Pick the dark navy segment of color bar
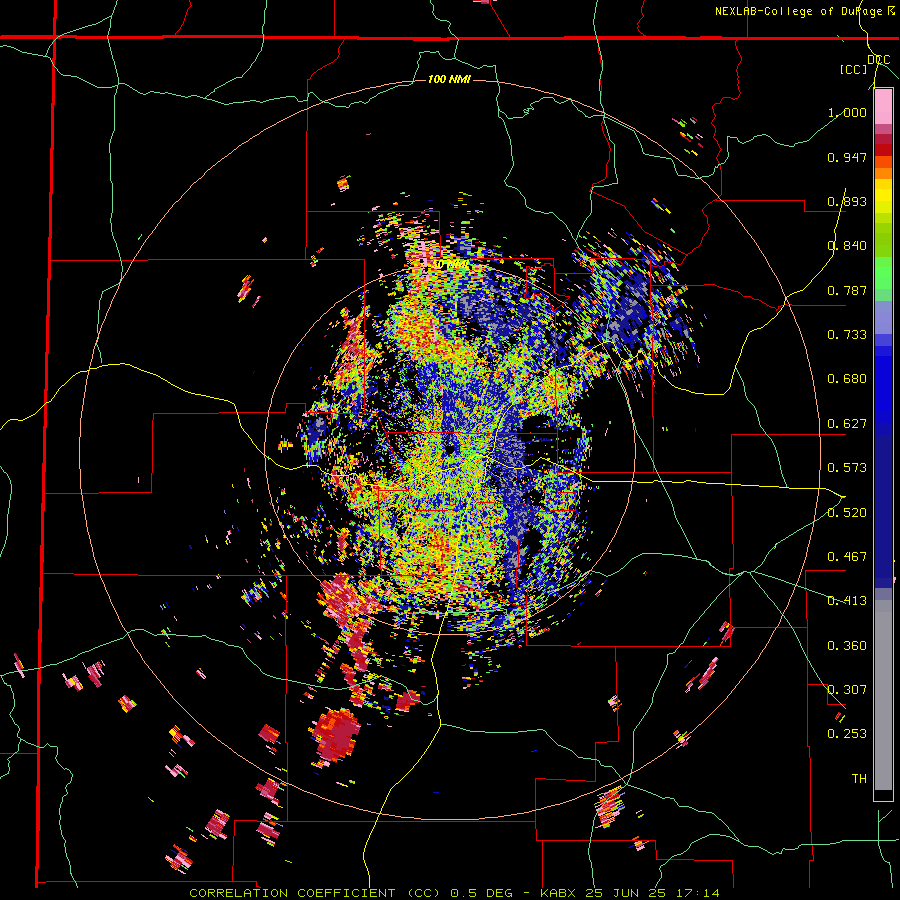900x900 pixels. point(883,505)
